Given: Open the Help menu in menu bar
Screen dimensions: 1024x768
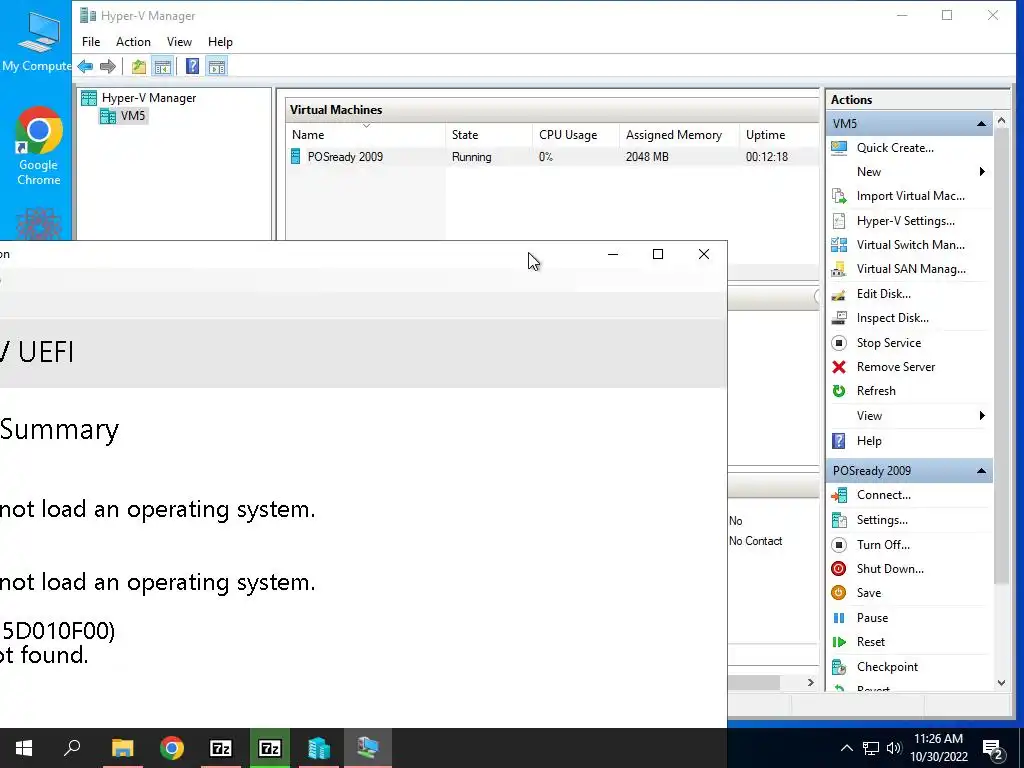Looking at the screenshot, I should [220, 42].
